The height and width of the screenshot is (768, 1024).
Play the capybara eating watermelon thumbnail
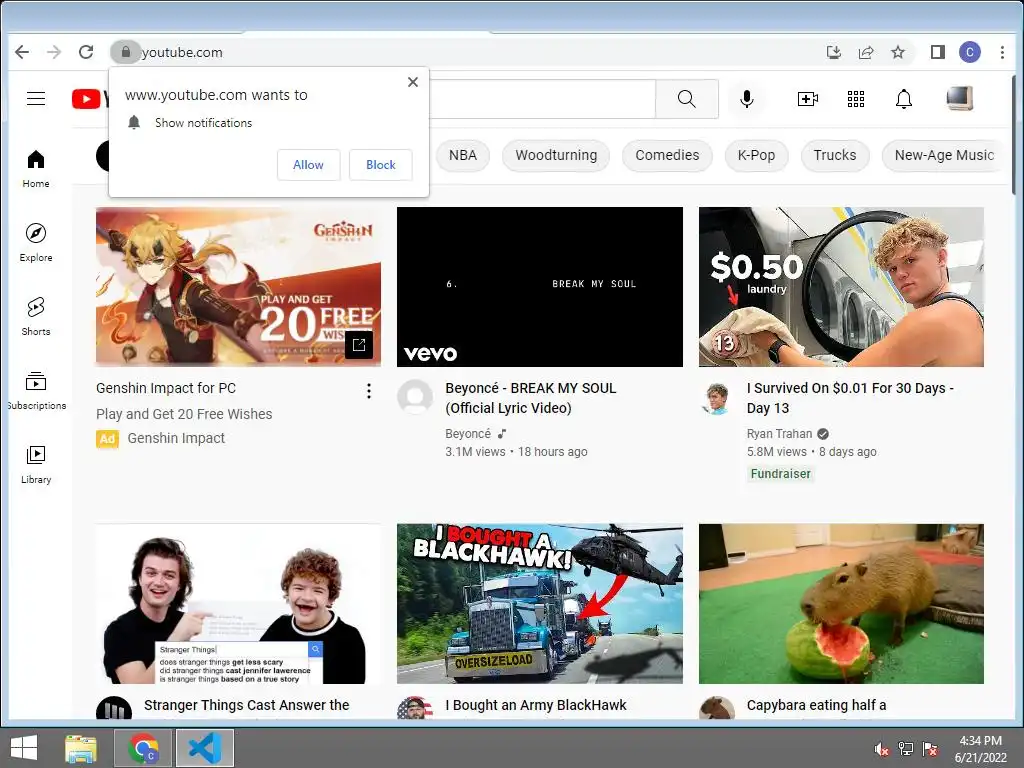coord(841,603)
